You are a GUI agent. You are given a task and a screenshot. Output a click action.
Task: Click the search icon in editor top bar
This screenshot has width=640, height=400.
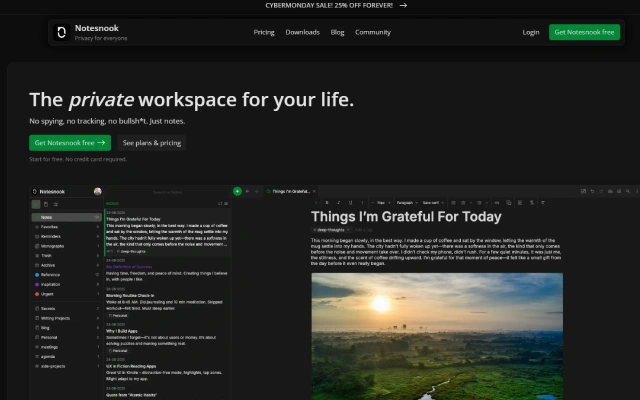628,191
